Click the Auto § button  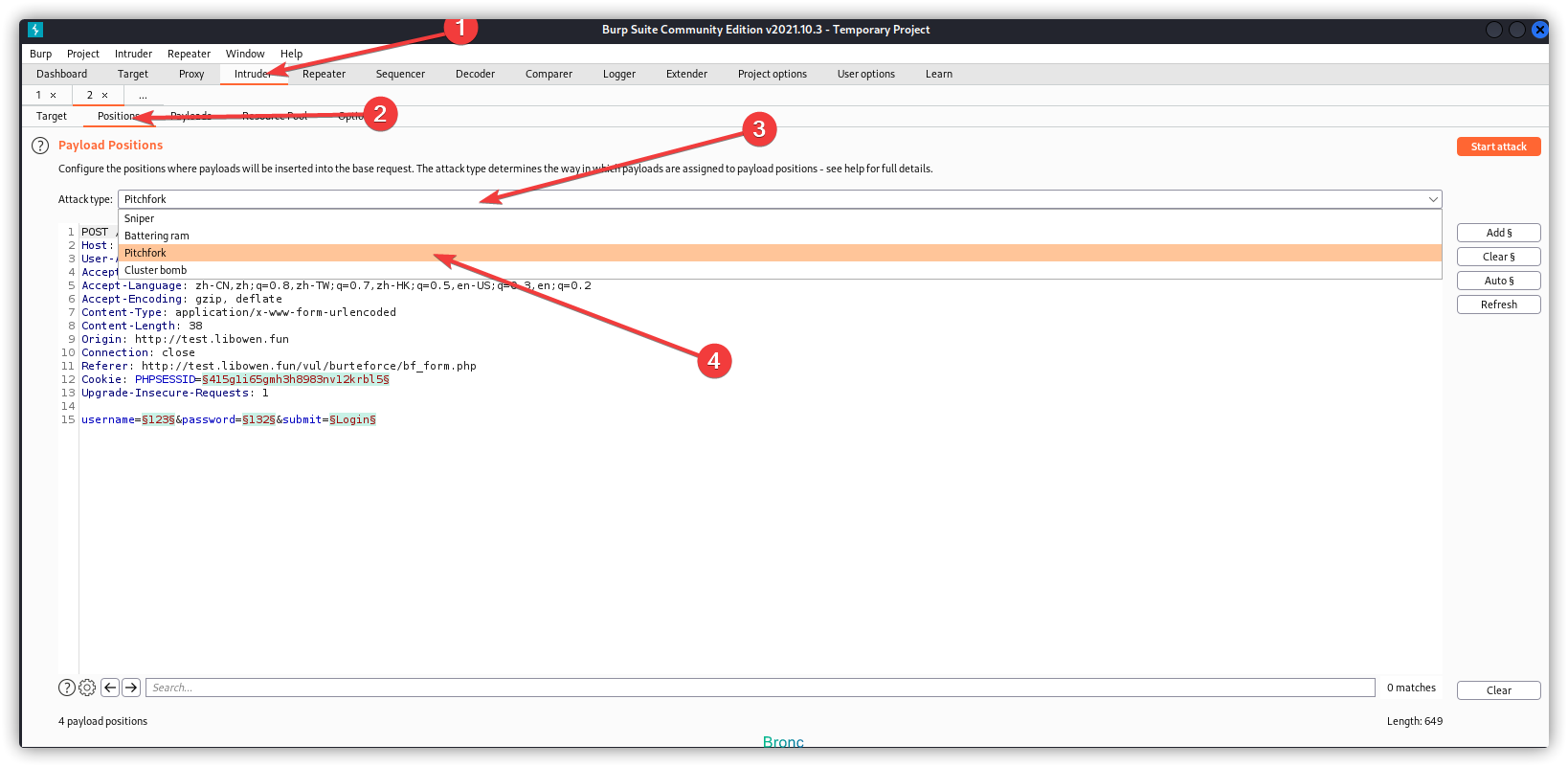(x=1499, y=281)
